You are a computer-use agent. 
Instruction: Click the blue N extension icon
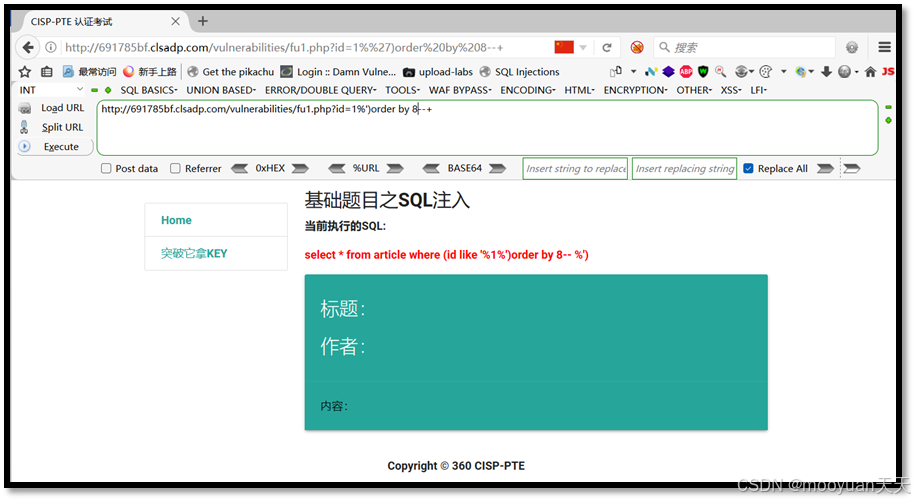click(x=651, y=72)
